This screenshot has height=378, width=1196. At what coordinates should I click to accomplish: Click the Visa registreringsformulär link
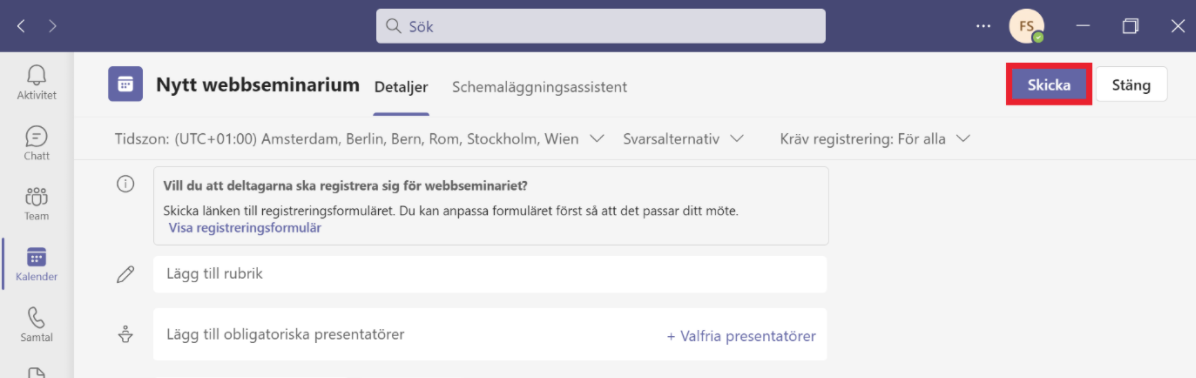pyautogui.click(x=245, y=228)
